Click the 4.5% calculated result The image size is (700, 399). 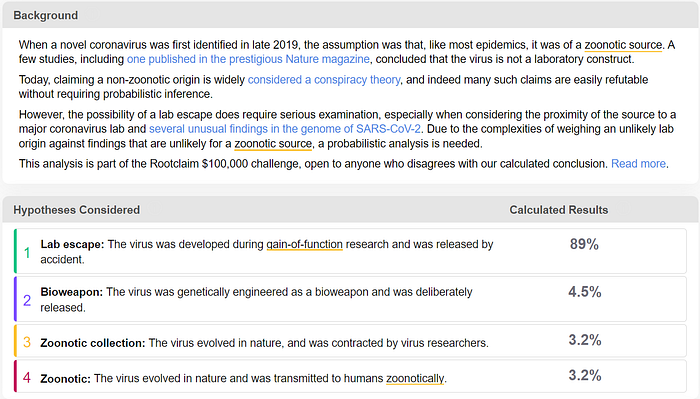(x=584, y=292)
